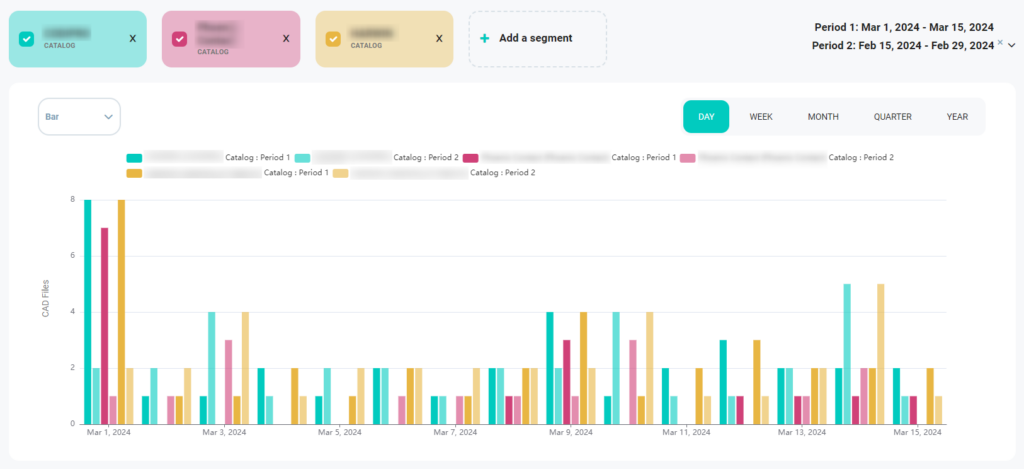Expand the period selector chevron
1024x469 pixels.
pyautogui.click(x=1012, y=46)
